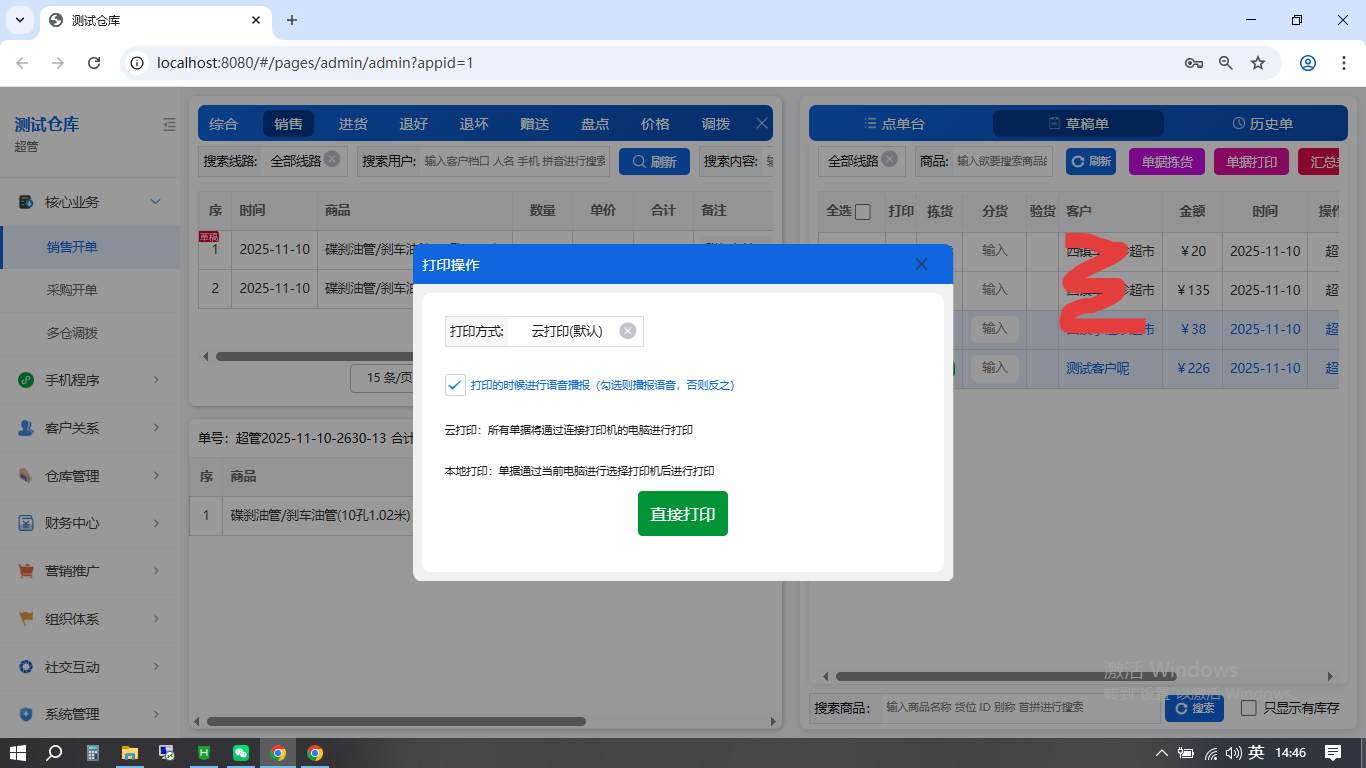Enable 只显示有库存 filter checkbox
This screenshot has height=768, width=1366.
click(x=1247, y=707)
